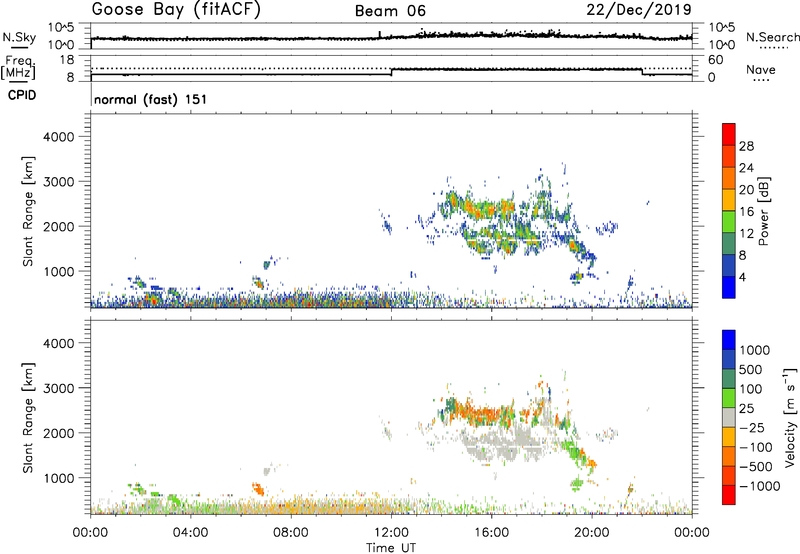Click the 'Freq. [MHz]' axis label
The width and height of the screenshot is (800, 554).
(x=19, y=68)
